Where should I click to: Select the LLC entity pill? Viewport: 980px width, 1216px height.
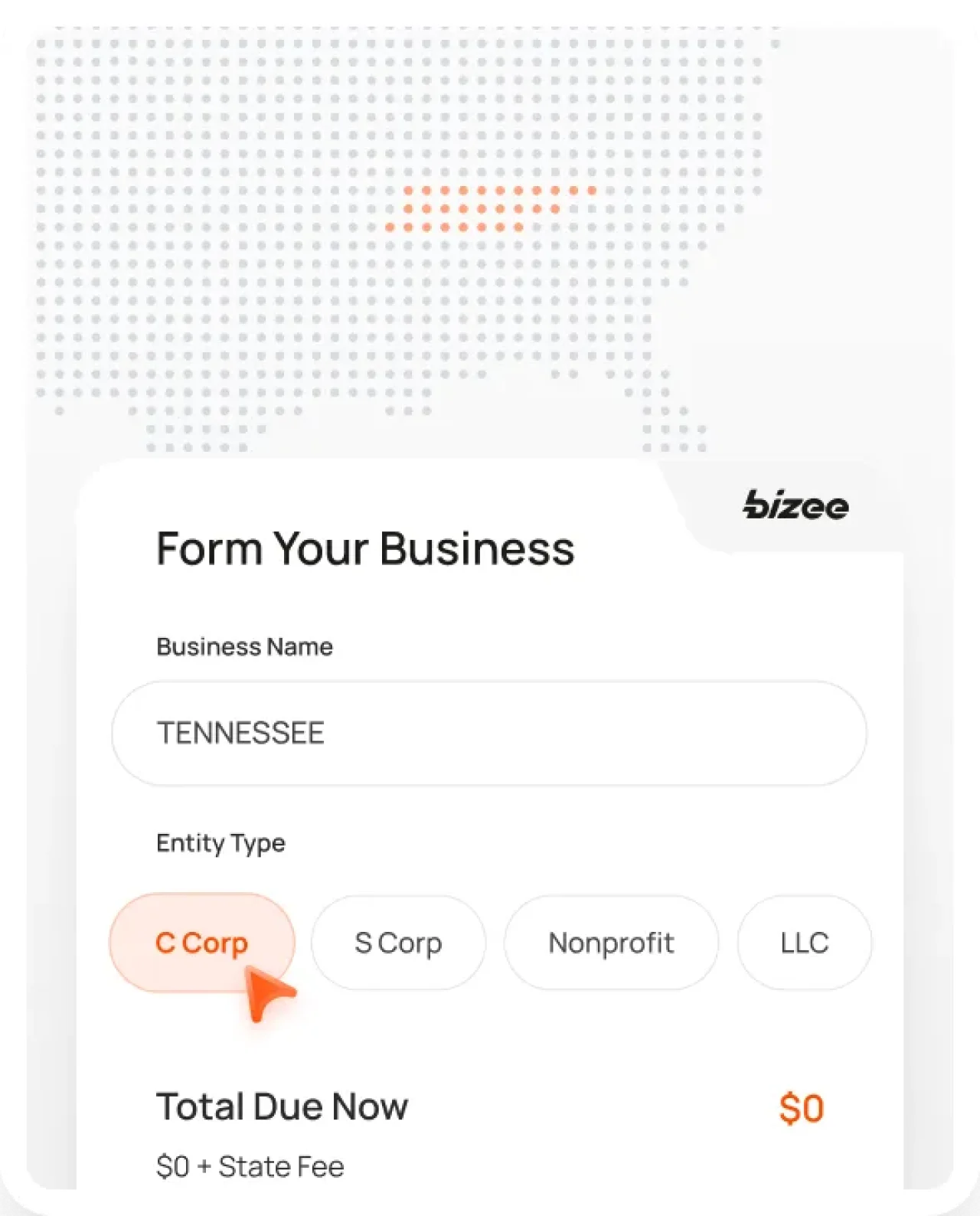point(803,943)
